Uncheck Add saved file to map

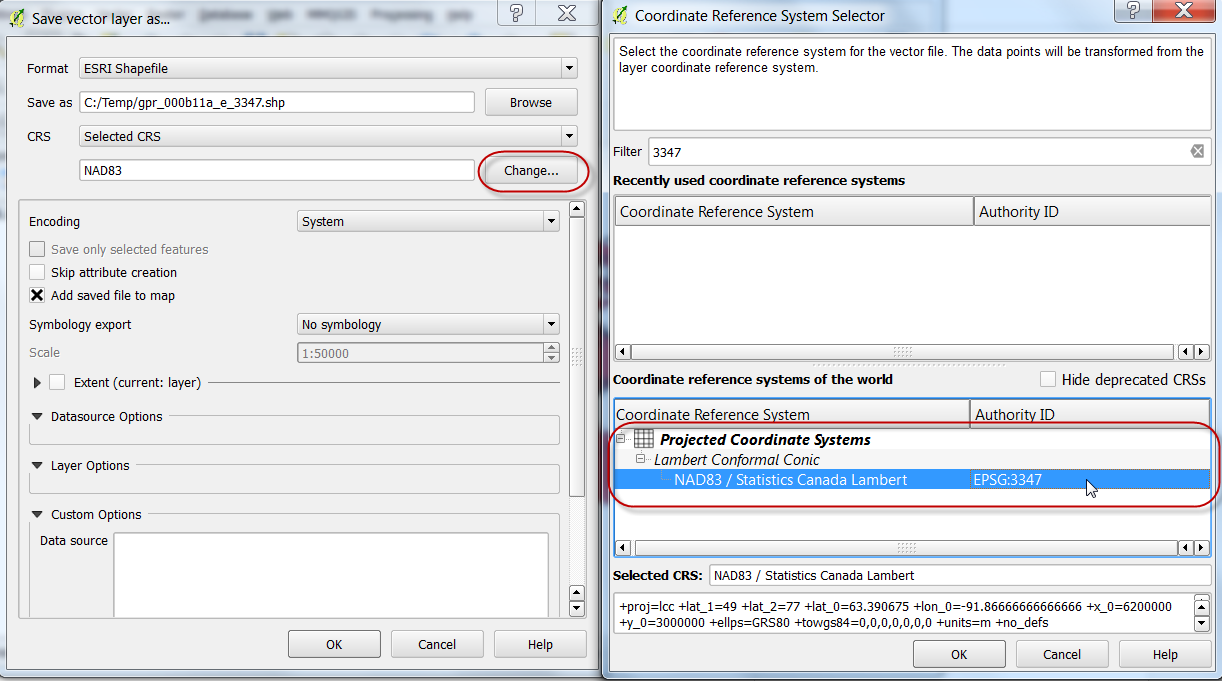pos(37,295)
